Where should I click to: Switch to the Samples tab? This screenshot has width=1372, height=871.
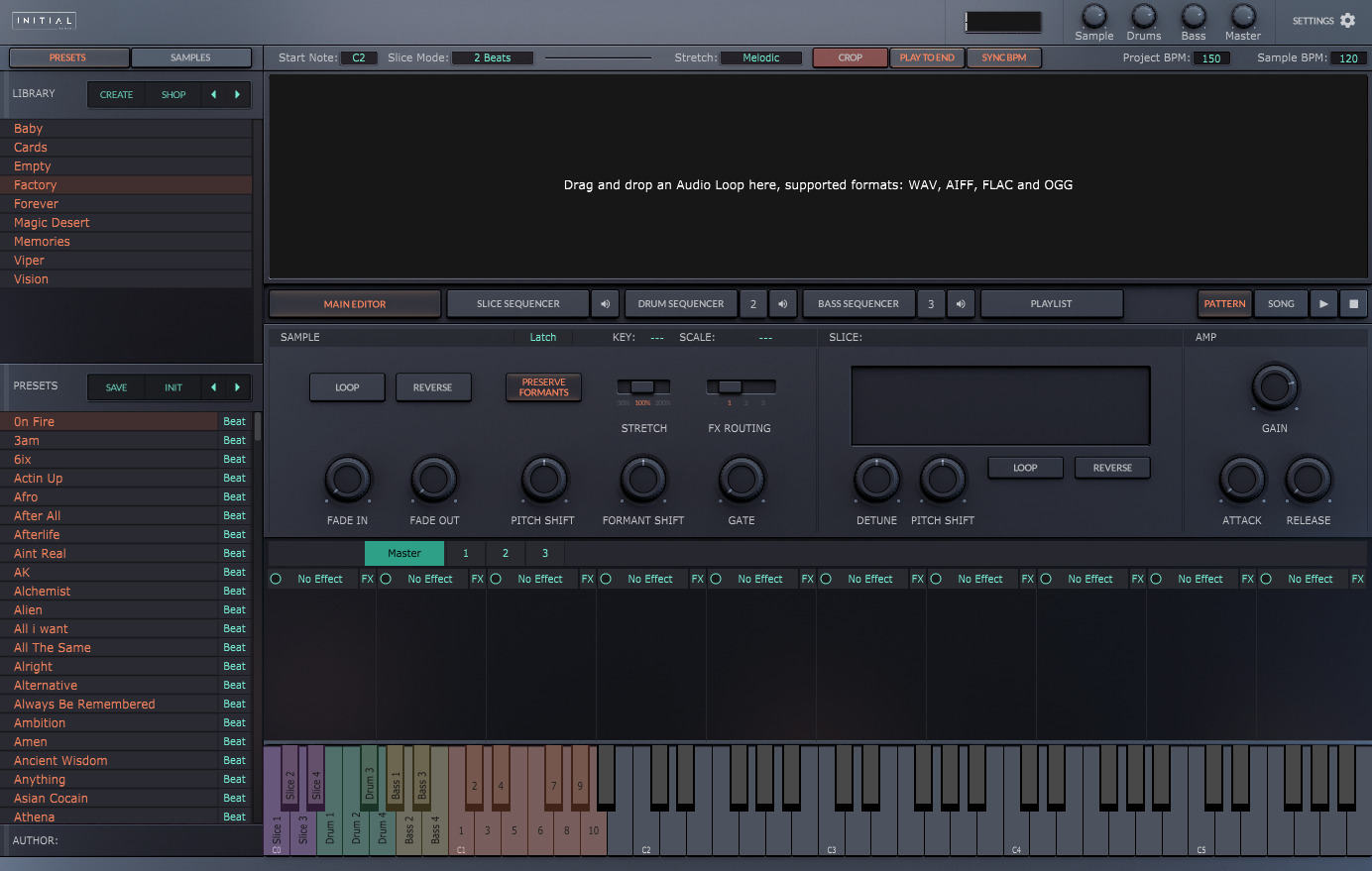pyautogui.click(x=190, y=57)
